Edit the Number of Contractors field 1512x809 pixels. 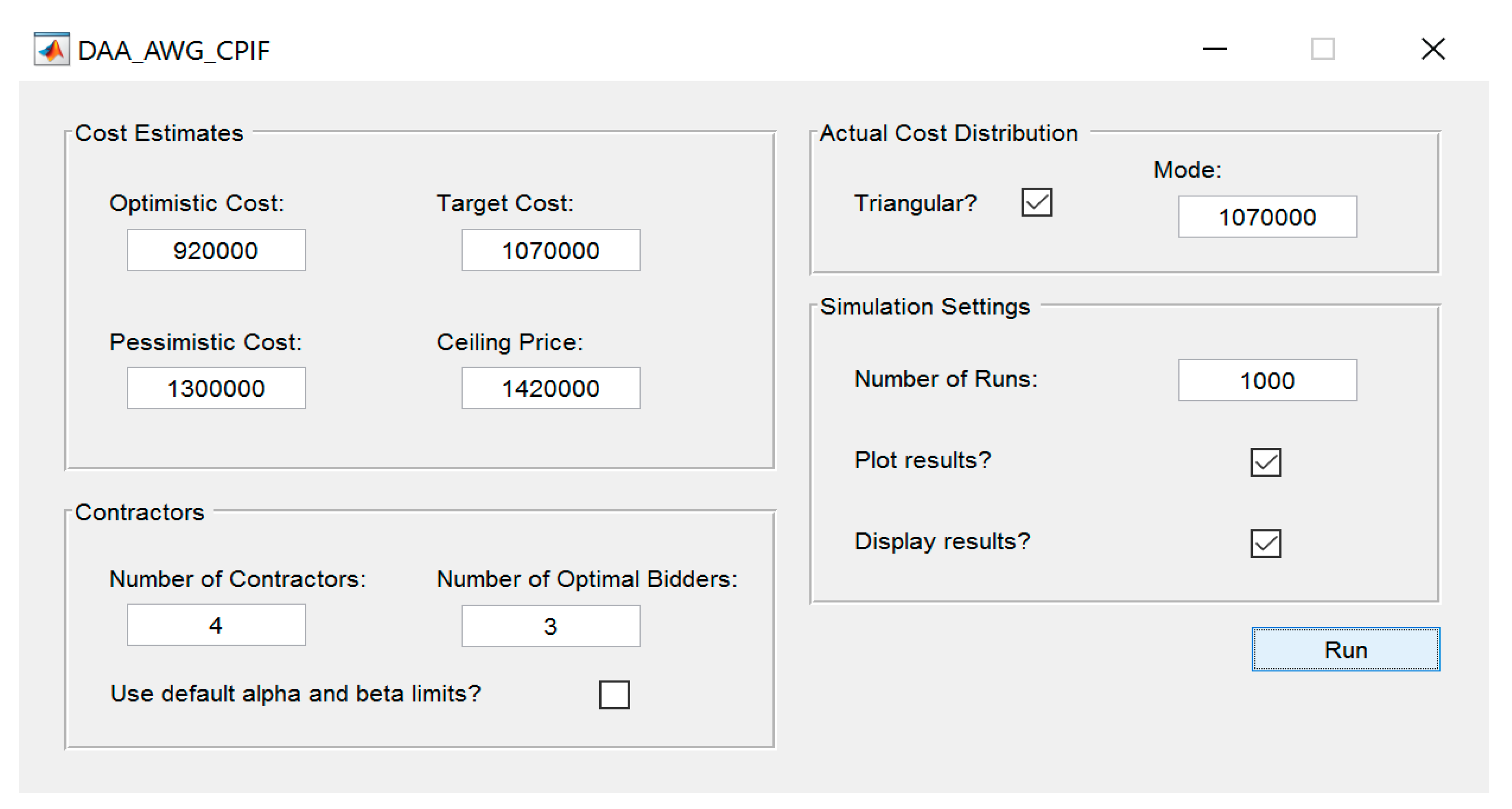216,625
